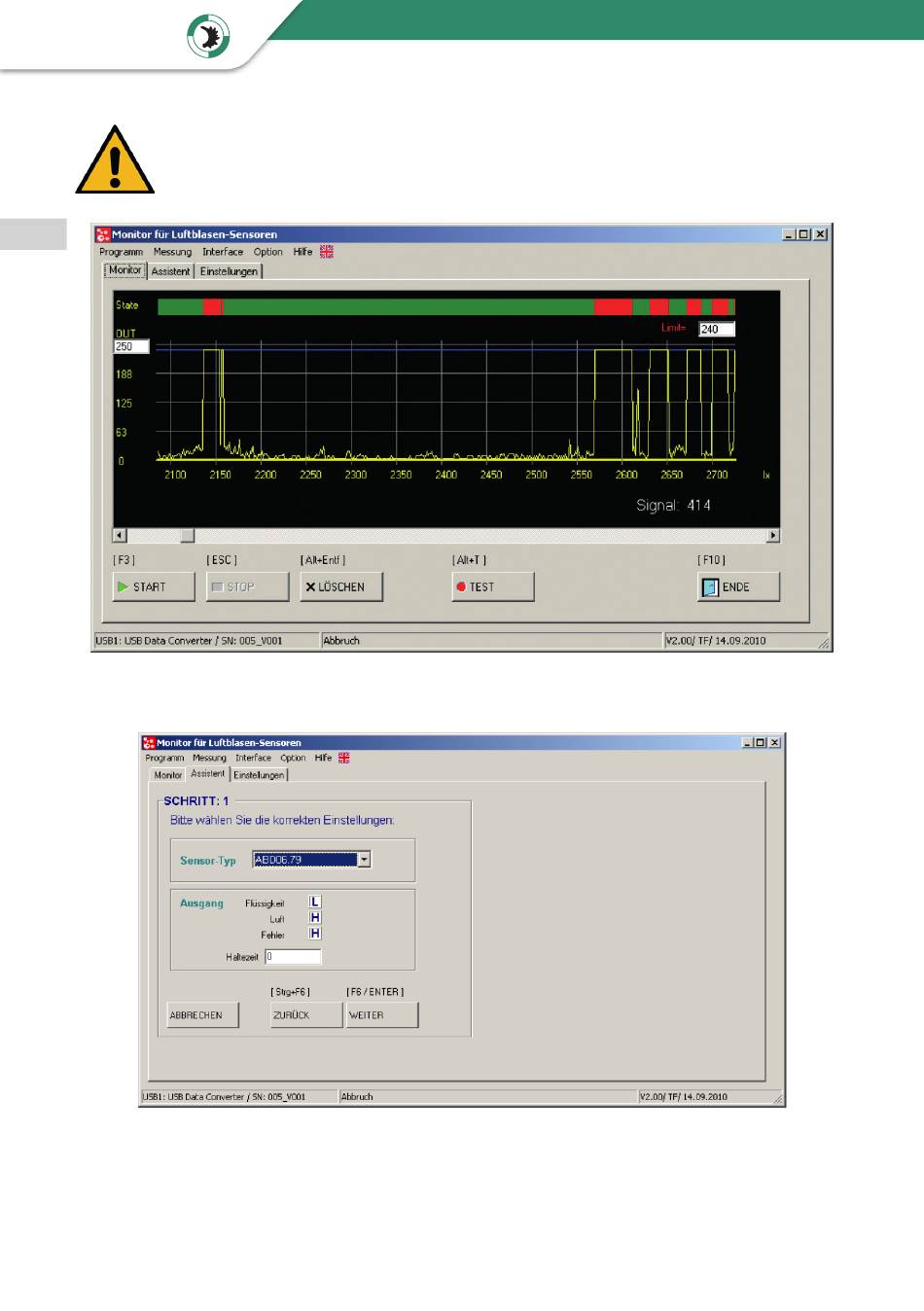Click the ZURÜCK button

[307, 1014]
